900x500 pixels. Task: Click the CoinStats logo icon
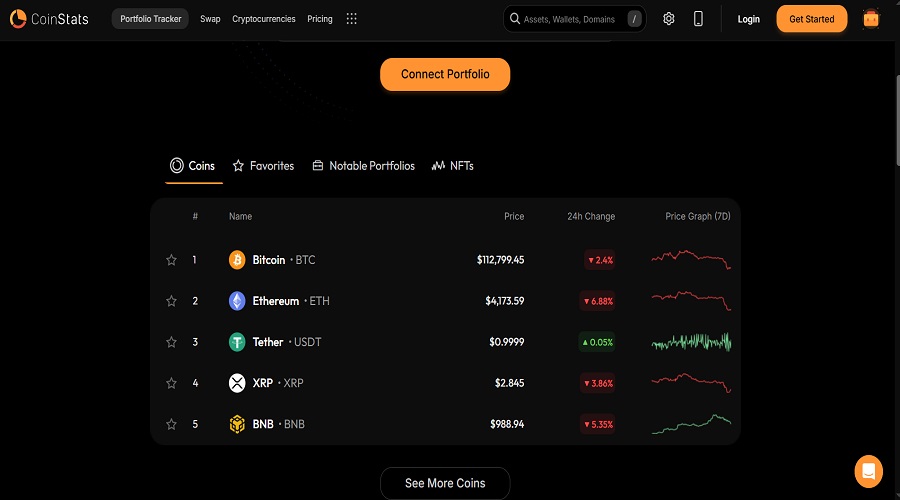tap(18, 19)
